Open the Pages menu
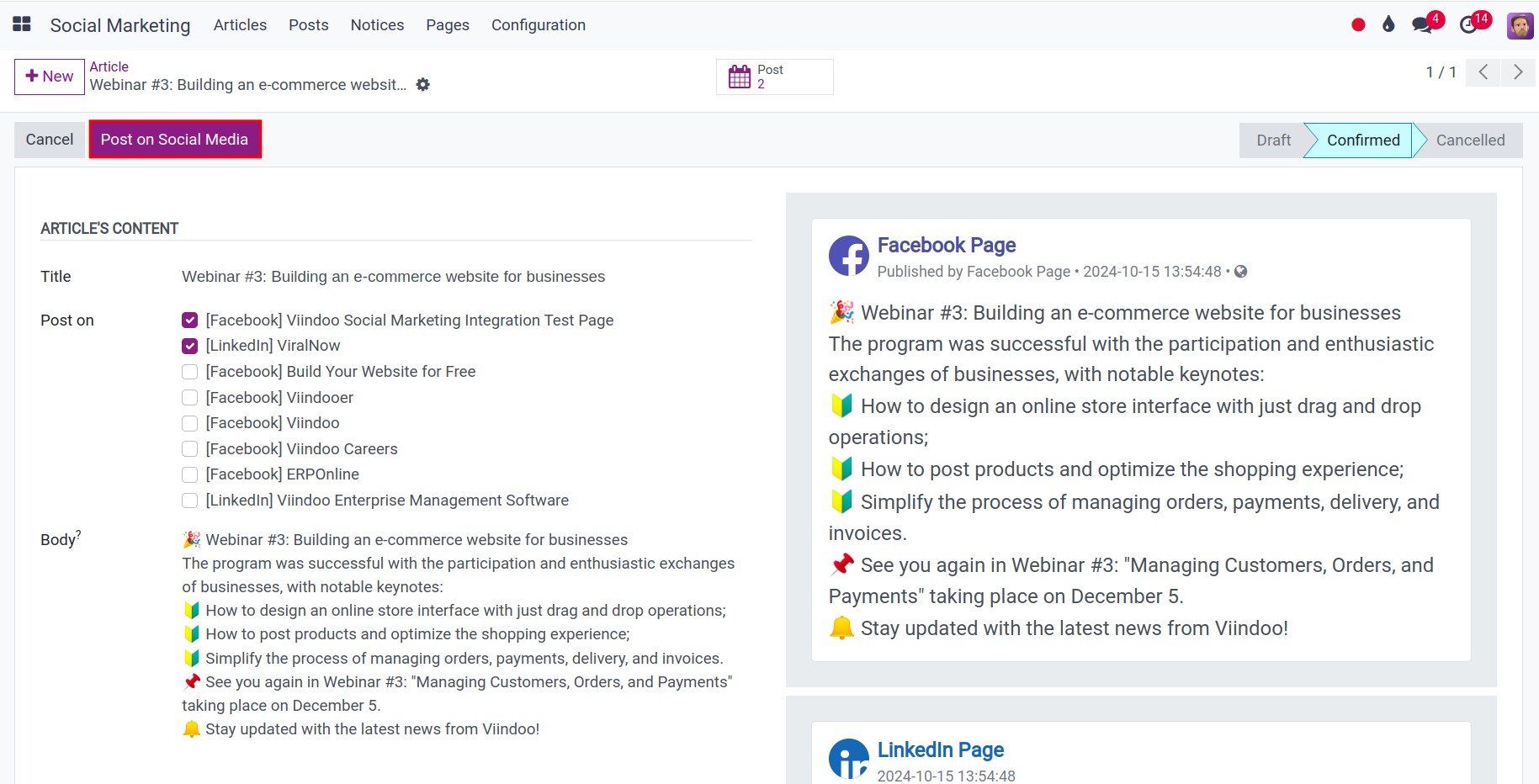 click(448, 25)
